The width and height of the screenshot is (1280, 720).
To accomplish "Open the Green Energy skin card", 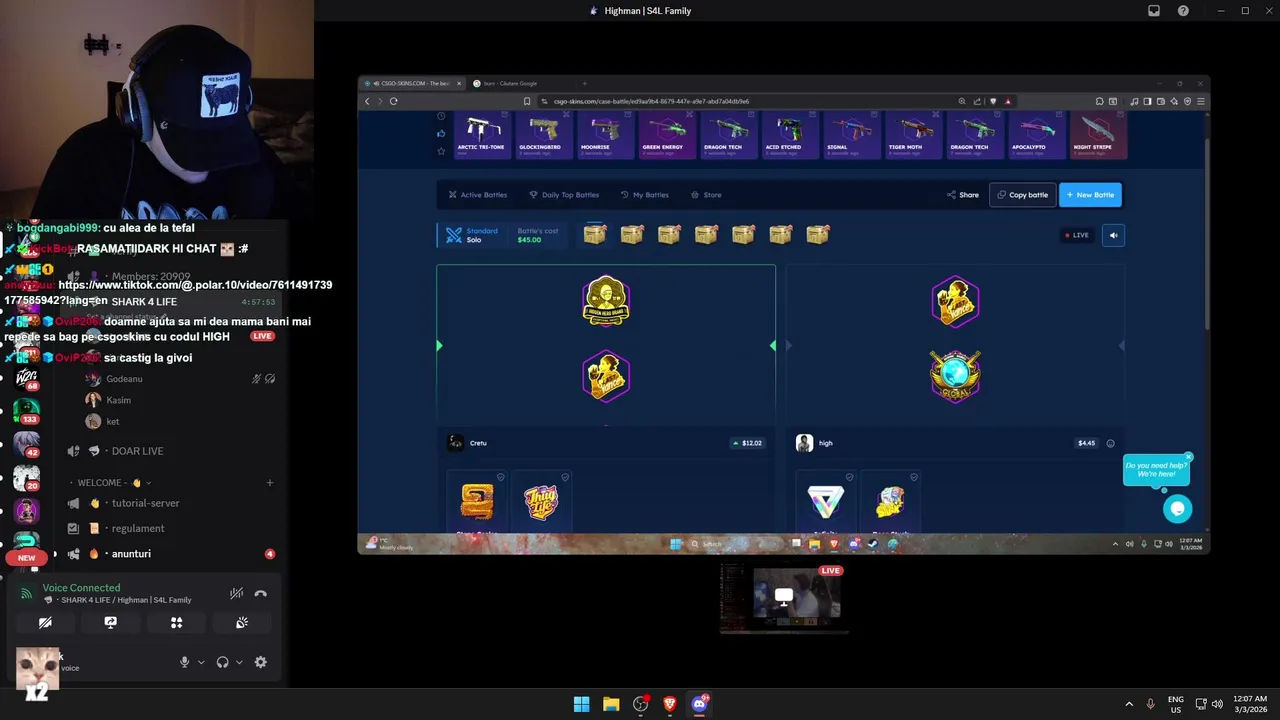I will point(666,135).
